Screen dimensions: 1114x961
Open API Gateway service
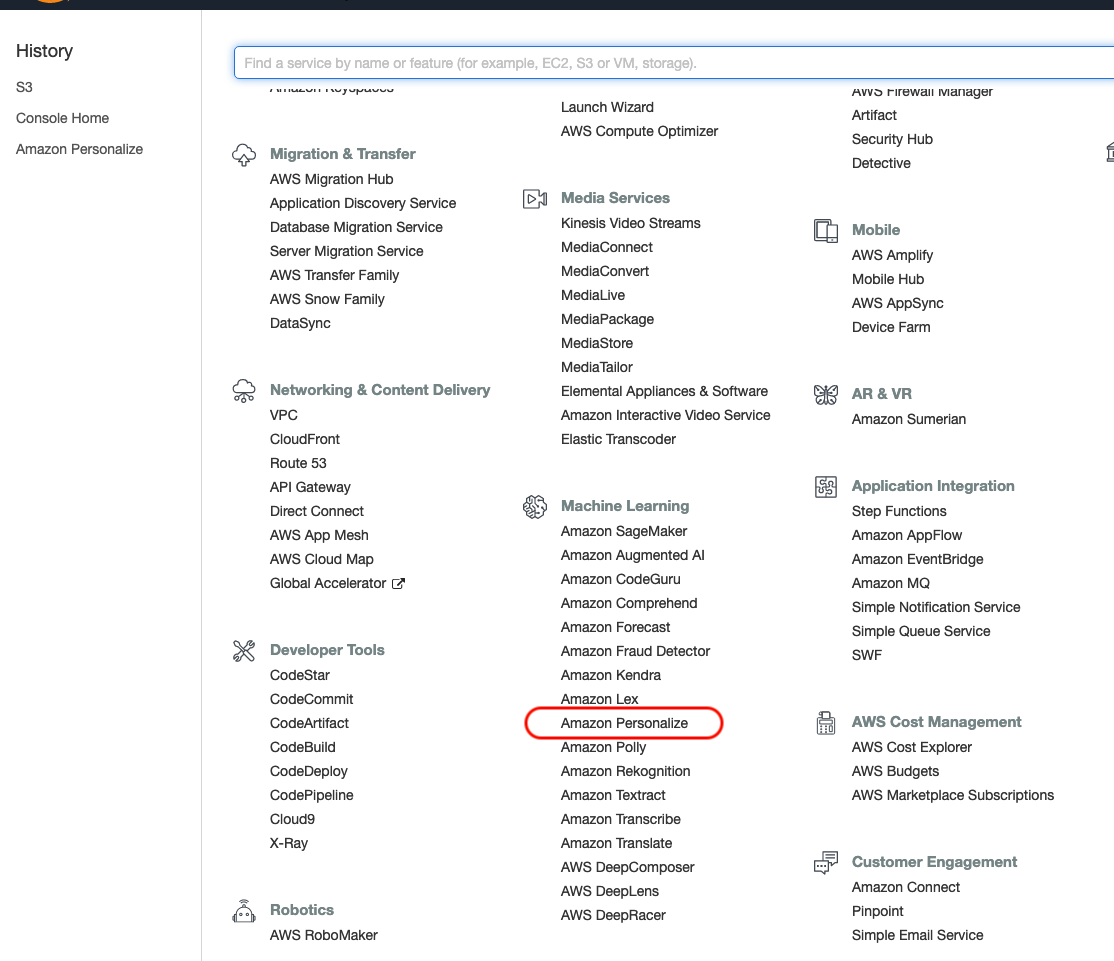point(310,487)
